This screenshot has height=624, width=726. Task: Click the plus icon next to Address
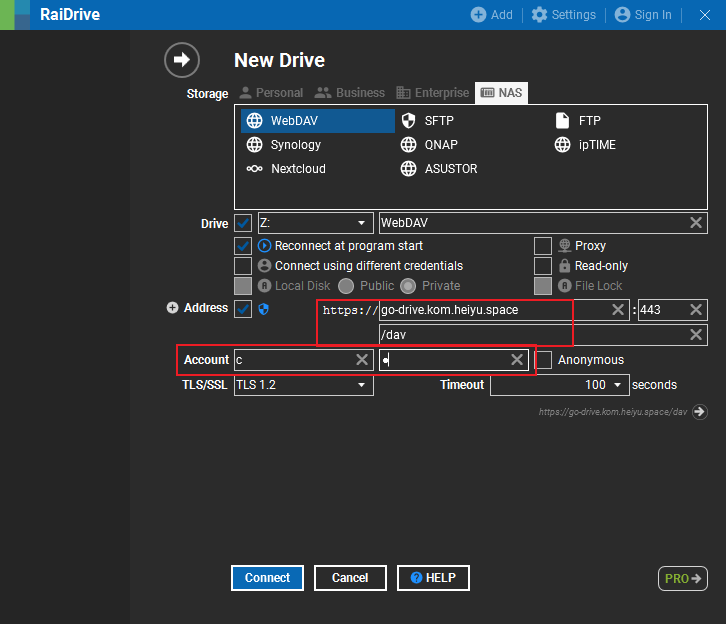172,308
